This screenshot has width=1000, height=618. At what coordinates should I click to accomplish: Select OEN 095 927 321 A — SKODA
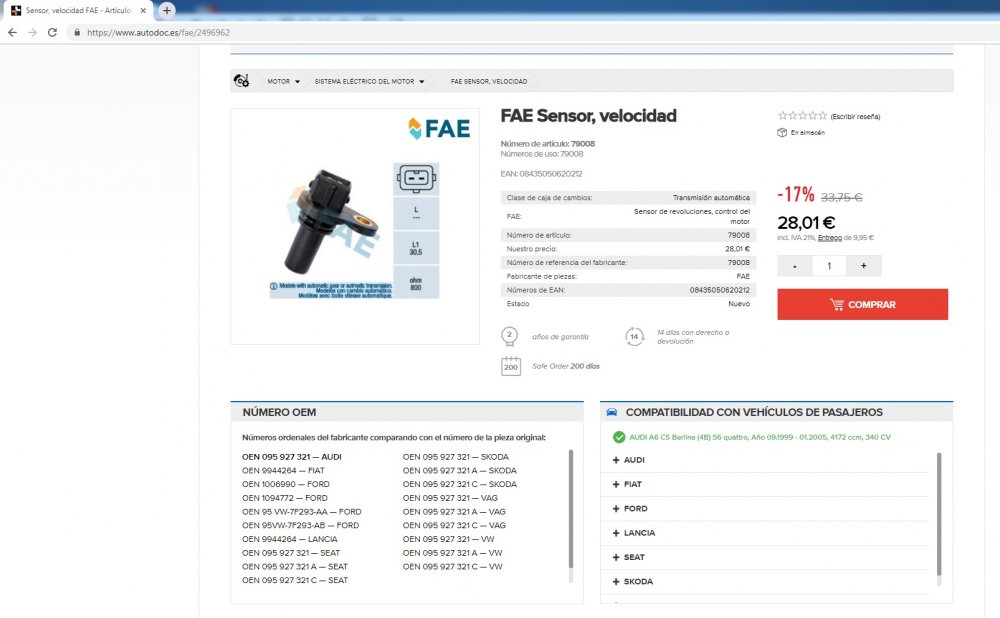pyautogui.click(x=460, y=471)
